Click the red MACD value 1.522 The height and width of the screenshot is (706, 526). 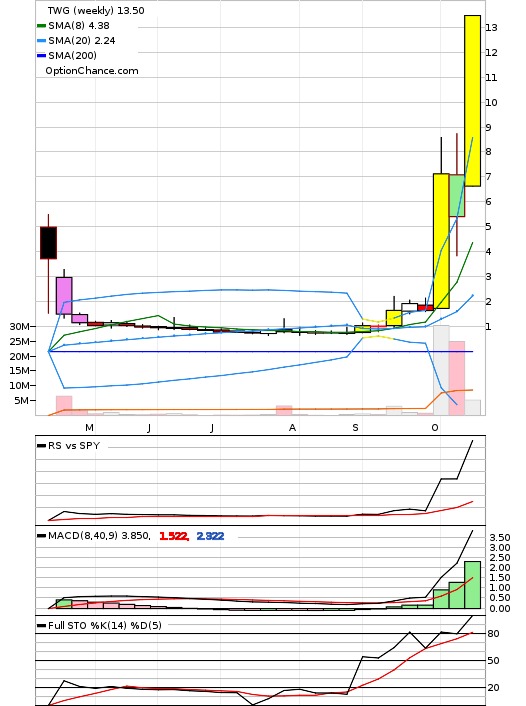pos(174,536)
